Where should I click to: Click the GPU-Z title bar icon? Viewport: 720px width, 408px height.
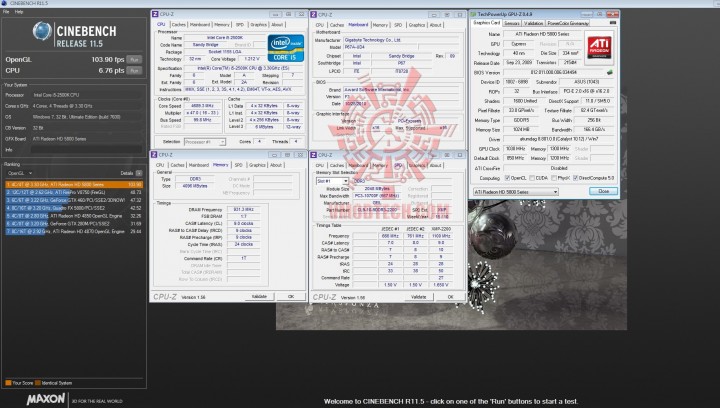coord(473,14)
